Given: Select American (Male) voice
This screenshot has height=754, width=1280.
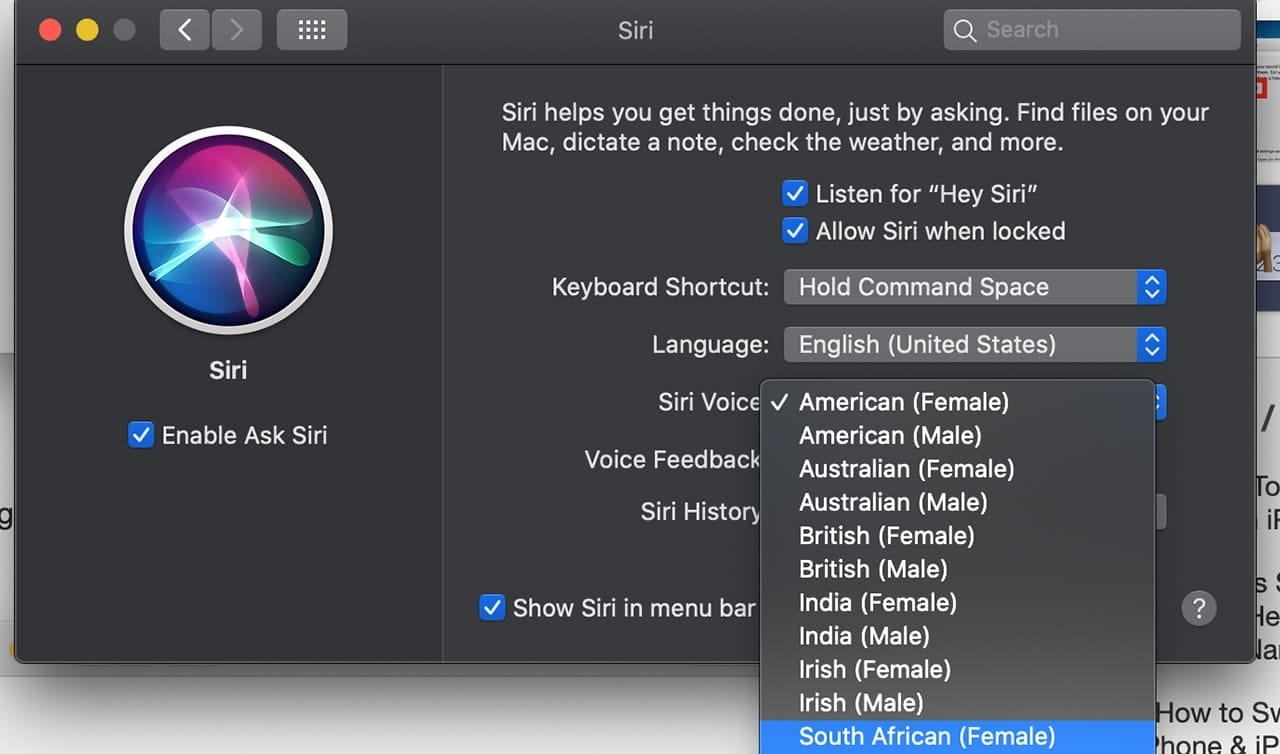Looking at the screenshot, I should tap(890, 436).
